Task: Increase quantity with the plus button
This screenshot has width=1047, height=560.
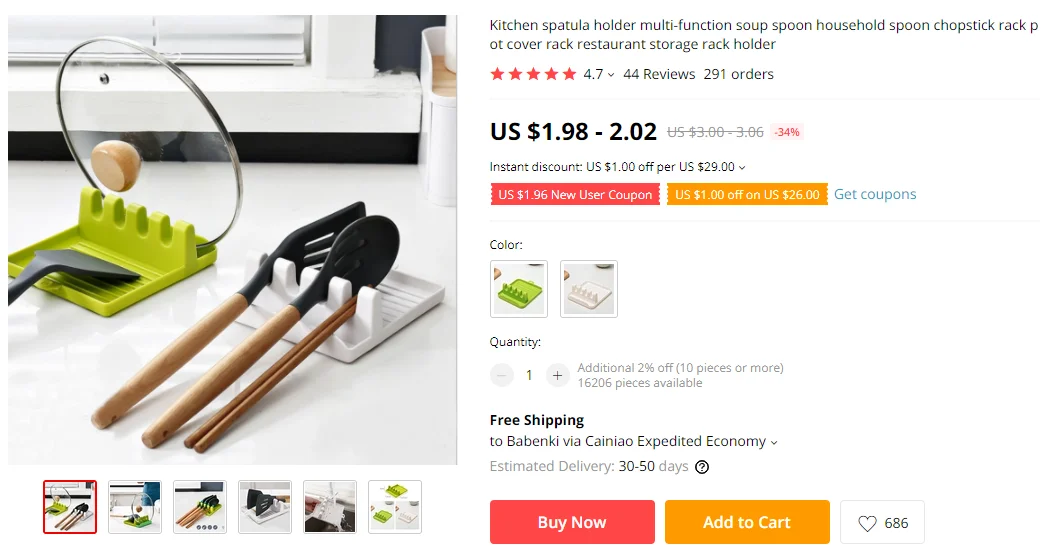Action: [x=557, y=375]
